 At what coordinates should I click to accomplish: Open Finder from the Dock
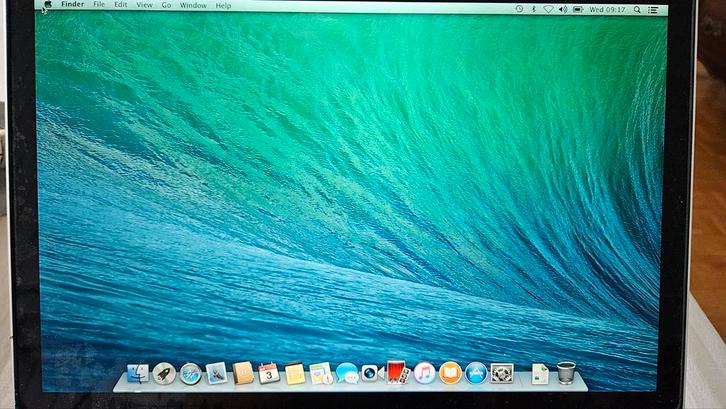pos(138,374)
